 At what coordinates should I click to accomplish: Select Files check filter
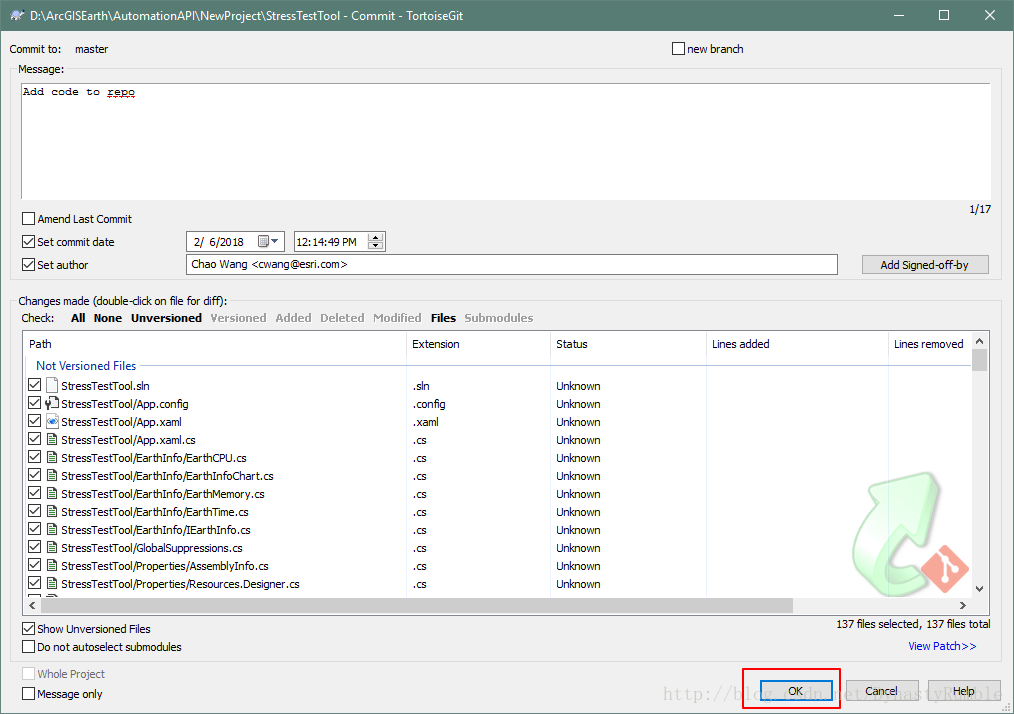pyautogui.click(x=443, y=318)
